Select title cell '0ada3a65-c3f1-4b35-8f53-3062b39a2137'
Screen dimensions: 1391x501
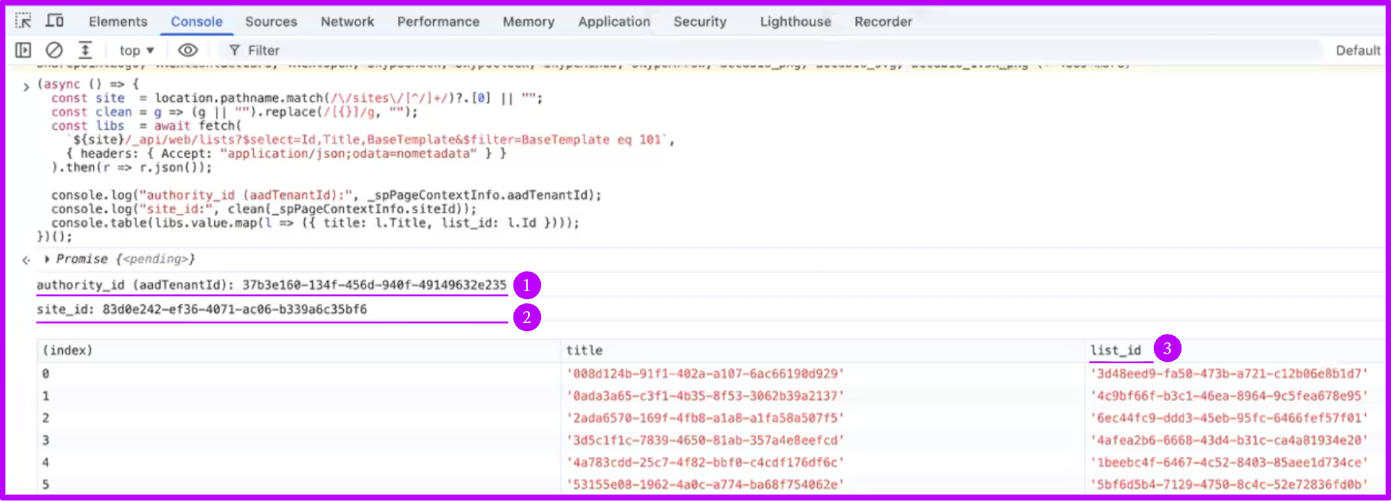pyautogui.click(x=705, y=395)
